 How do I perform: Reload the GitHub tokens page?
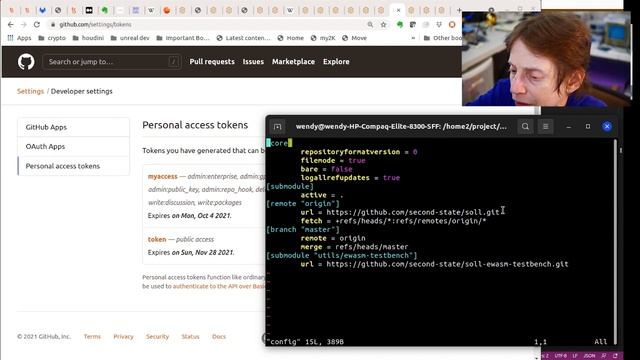pyautogui.click(x=37, y=24)
